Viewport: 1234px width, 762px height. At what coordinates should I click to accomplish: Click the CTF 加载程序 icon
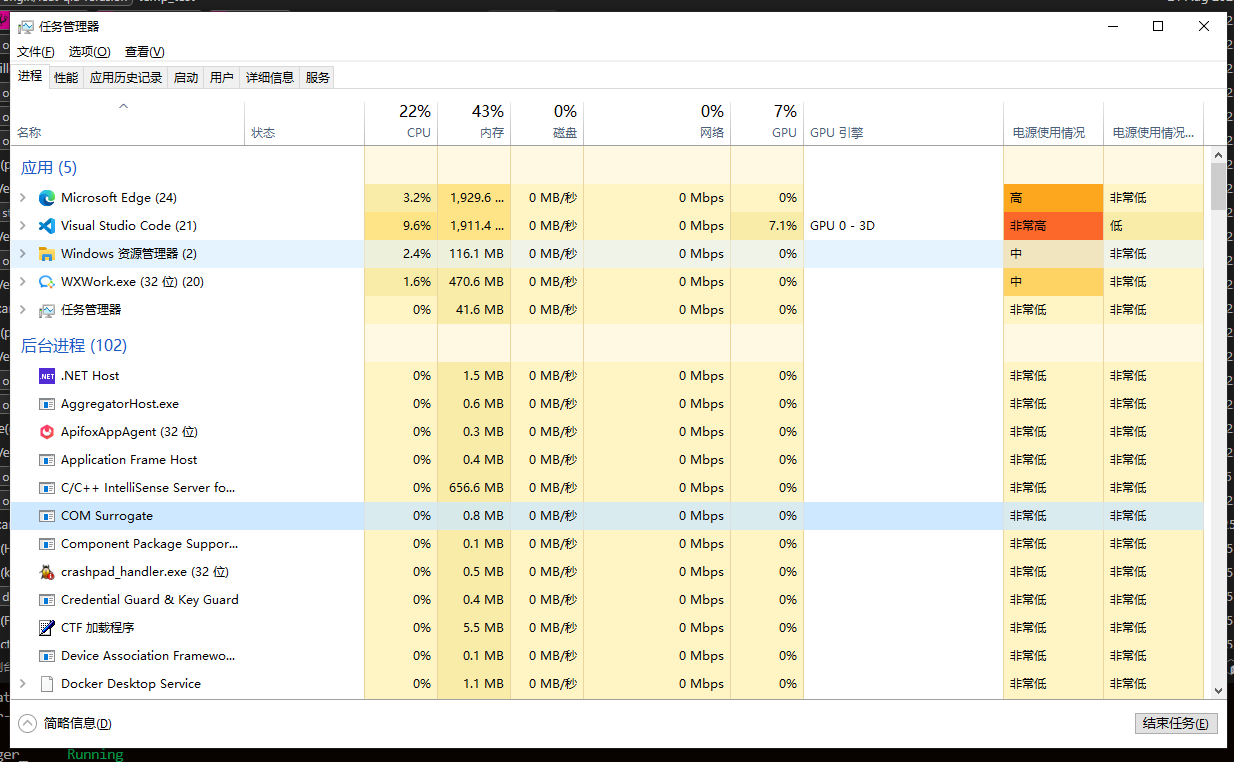(46, 628)
